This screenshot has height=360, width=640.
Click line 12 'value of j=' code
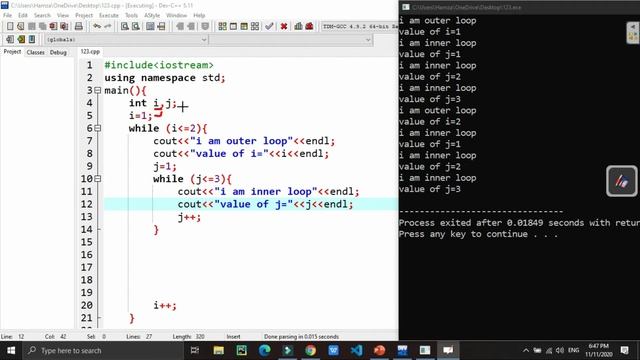click(x=265, y=204)
